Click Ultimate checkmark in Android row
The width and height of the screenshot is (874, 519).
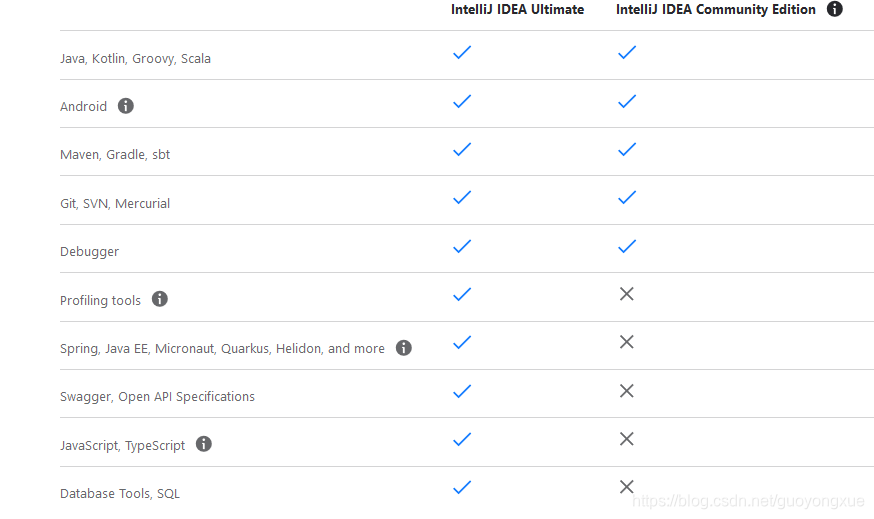pos(461,101)
